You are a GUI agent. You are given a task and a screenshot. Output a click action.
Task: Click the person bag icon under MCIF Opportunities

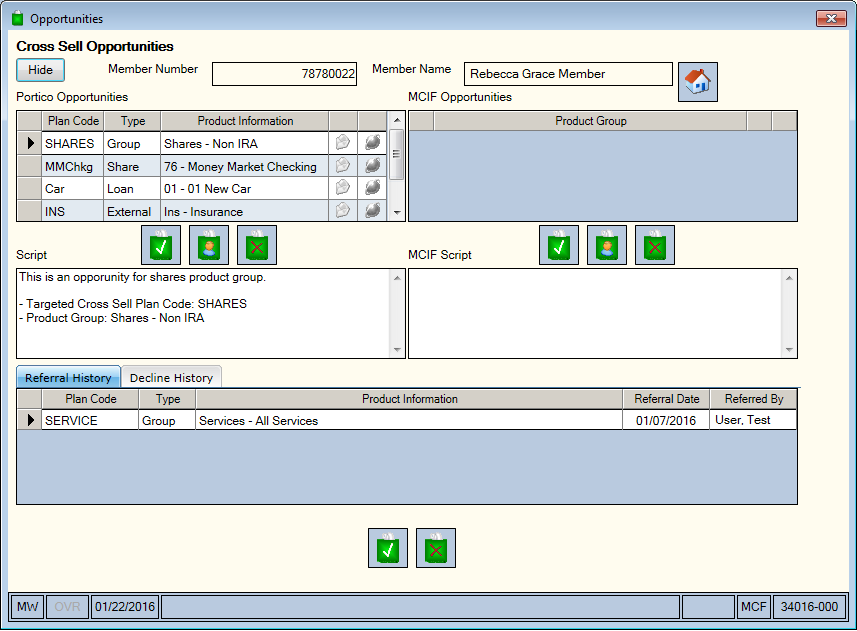coord(607,245)
